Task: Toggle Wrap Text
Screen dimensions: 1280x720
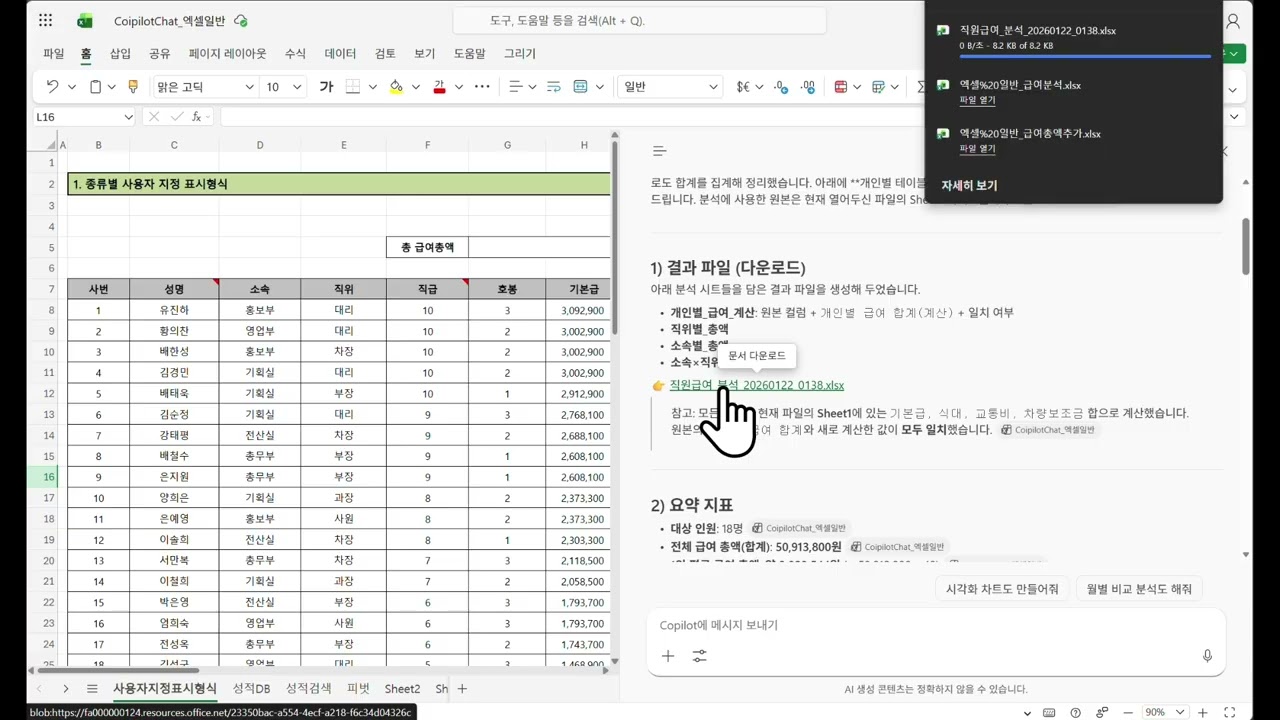Action: click(553, 87)
